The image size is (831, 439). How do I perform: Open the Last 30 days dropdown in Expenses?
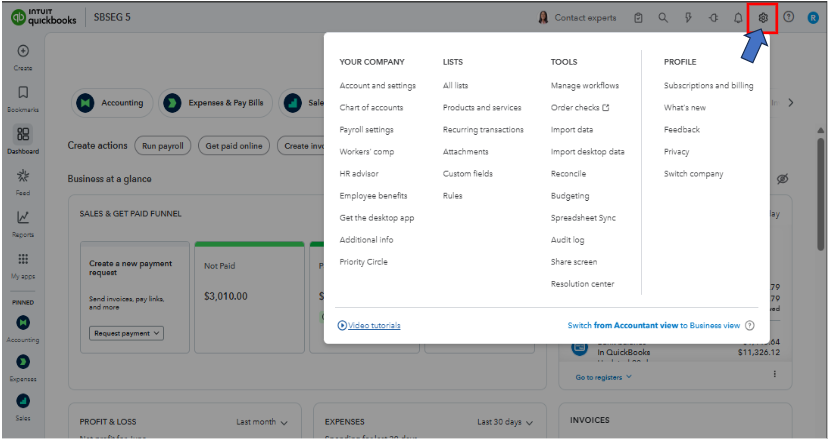click(x=505, y=422)
